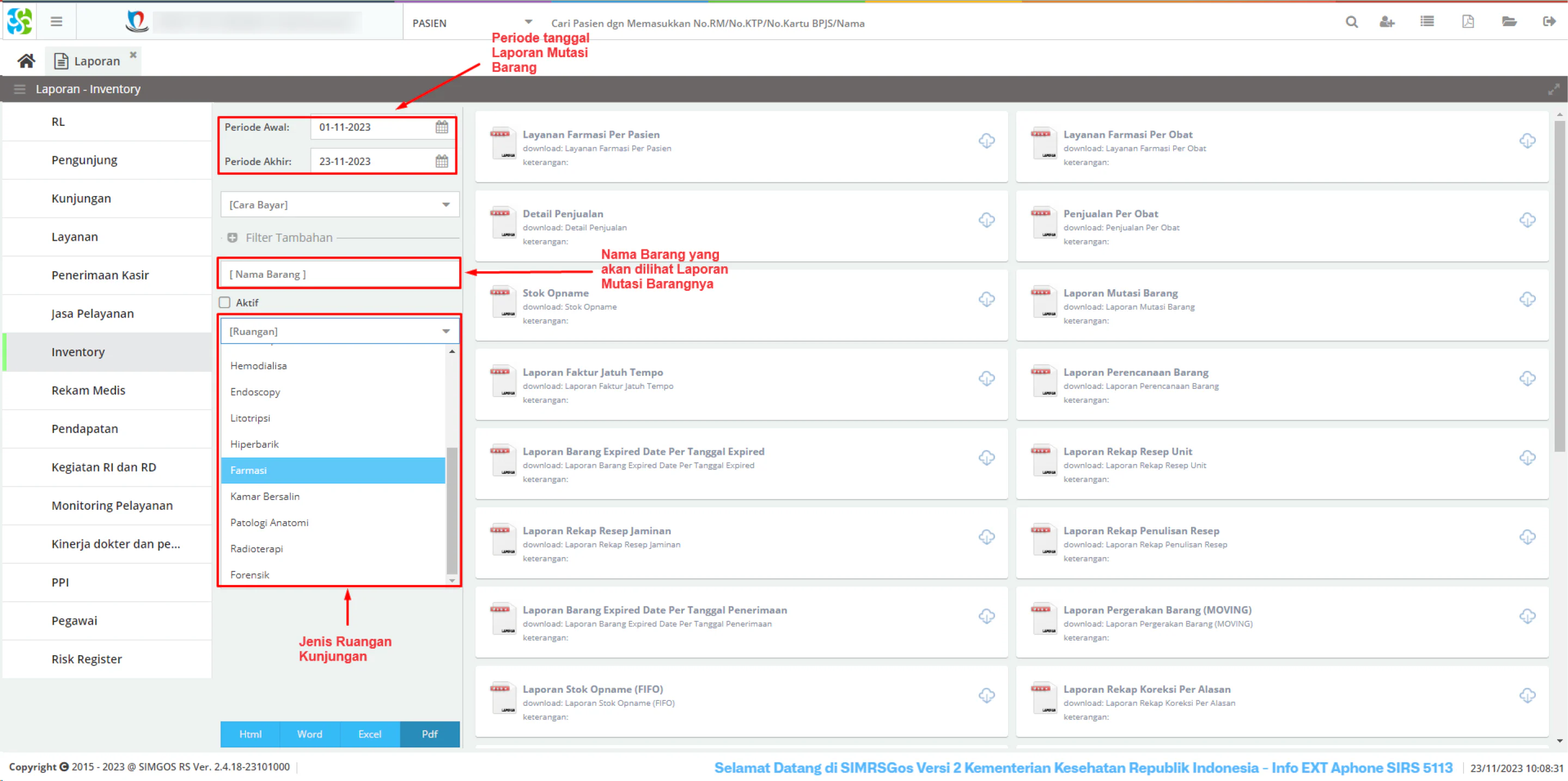The image size is (1568, 781).
Task: Click the logout icon in top bar
Action: [1549, 22]
